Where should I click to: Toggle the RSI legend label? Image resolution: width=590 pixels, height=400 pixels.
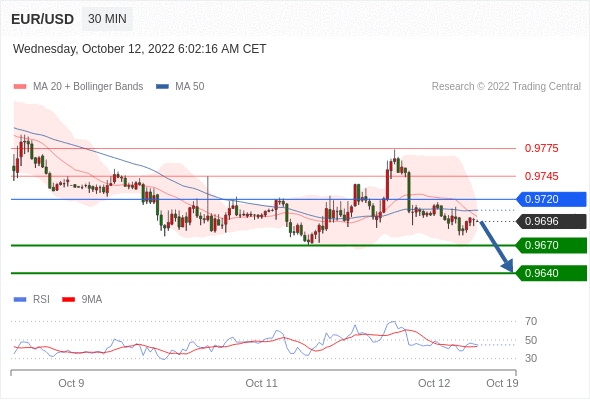click(41, 300)
